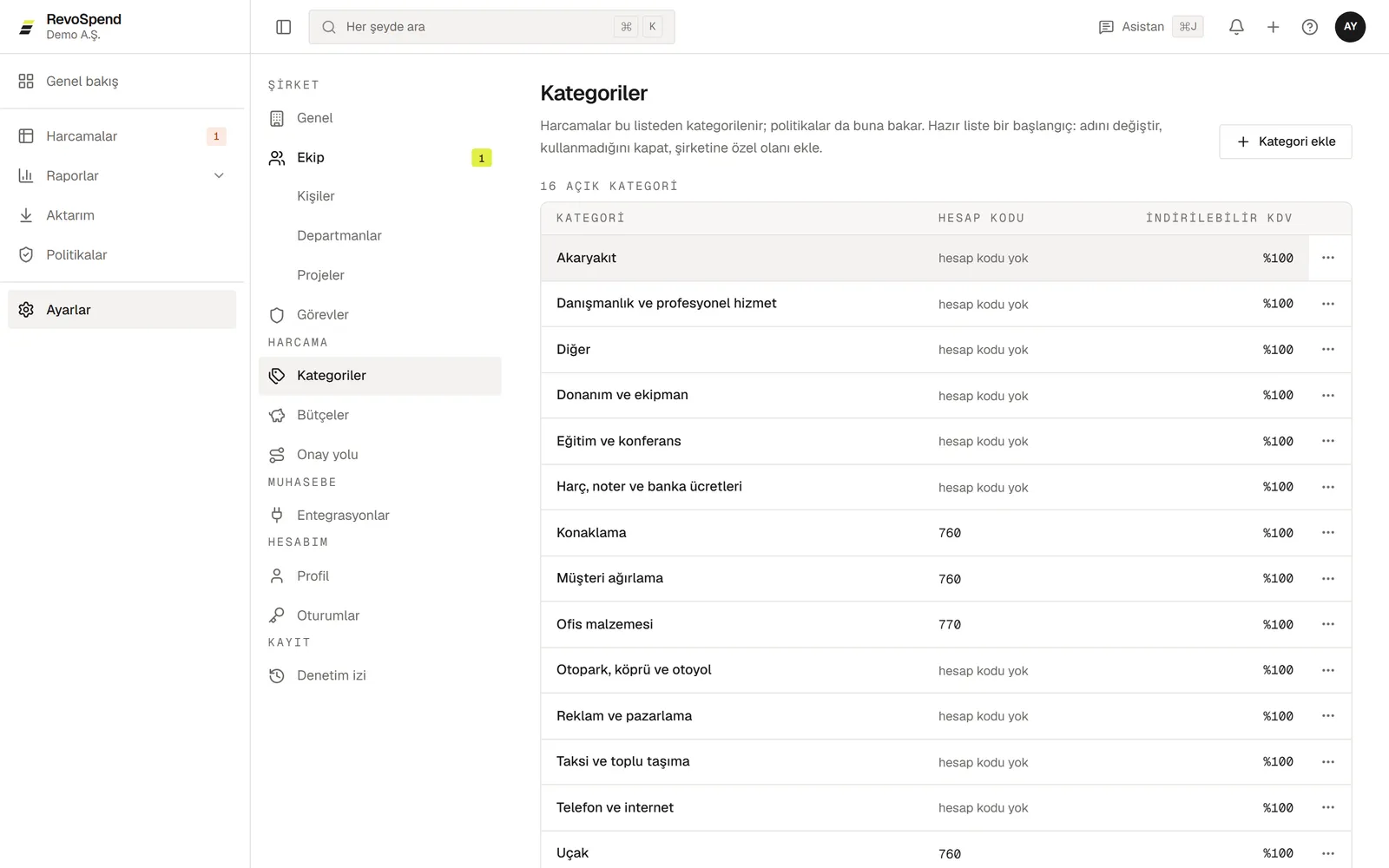
Task: Open more options for Konaklama row
Action: [1328, 533]
